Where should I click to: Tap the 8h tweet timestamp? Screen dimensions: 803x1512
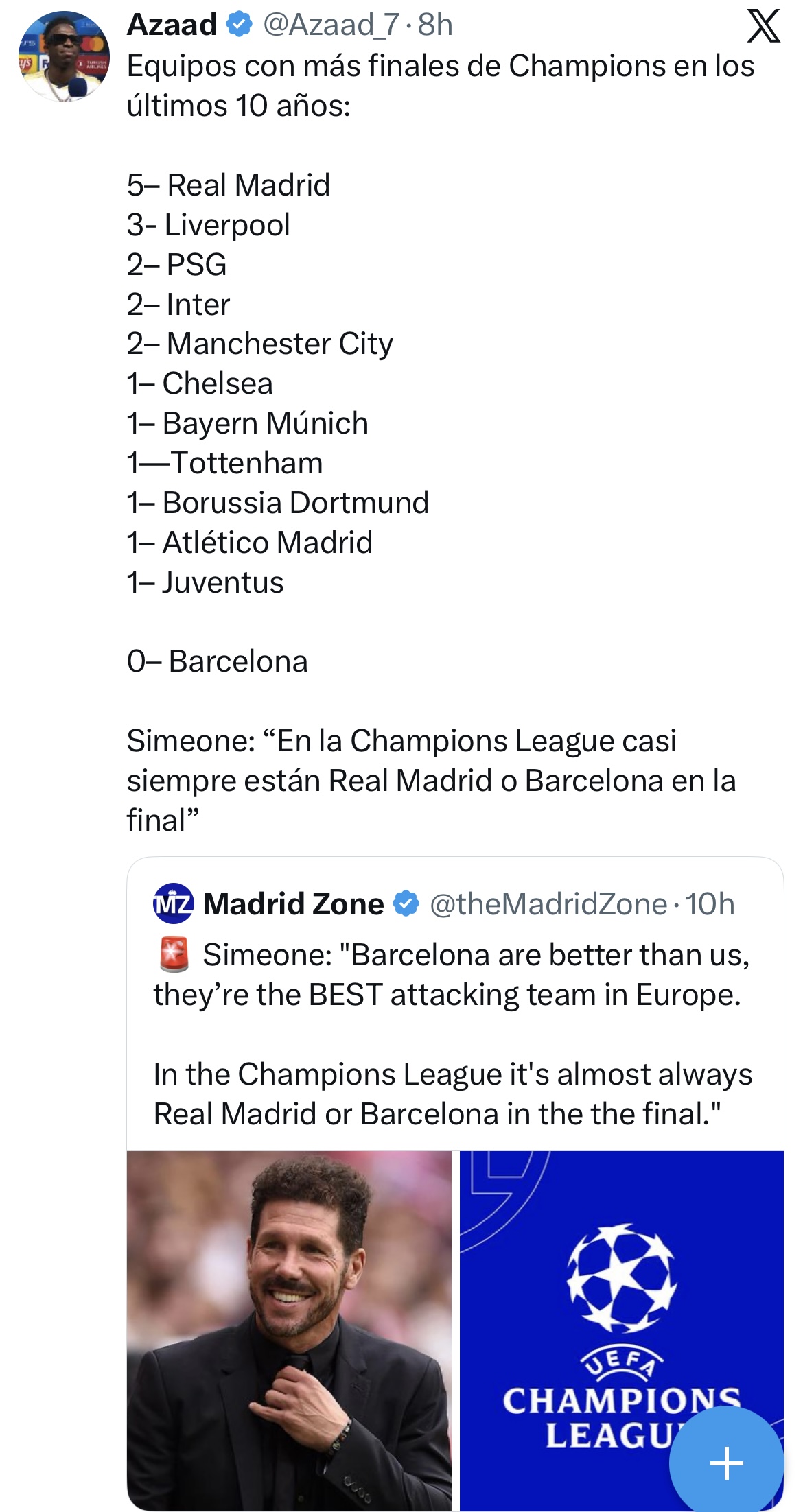(x=435, y=25)
